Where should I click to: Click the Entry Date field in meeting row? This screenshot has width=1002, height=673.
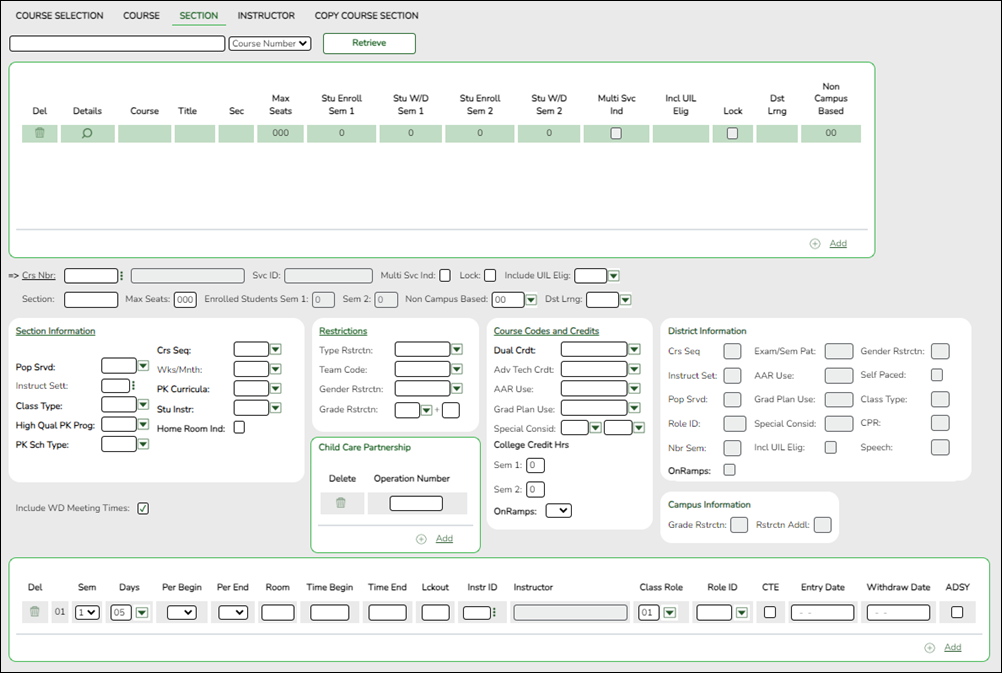tap(822, 613)
